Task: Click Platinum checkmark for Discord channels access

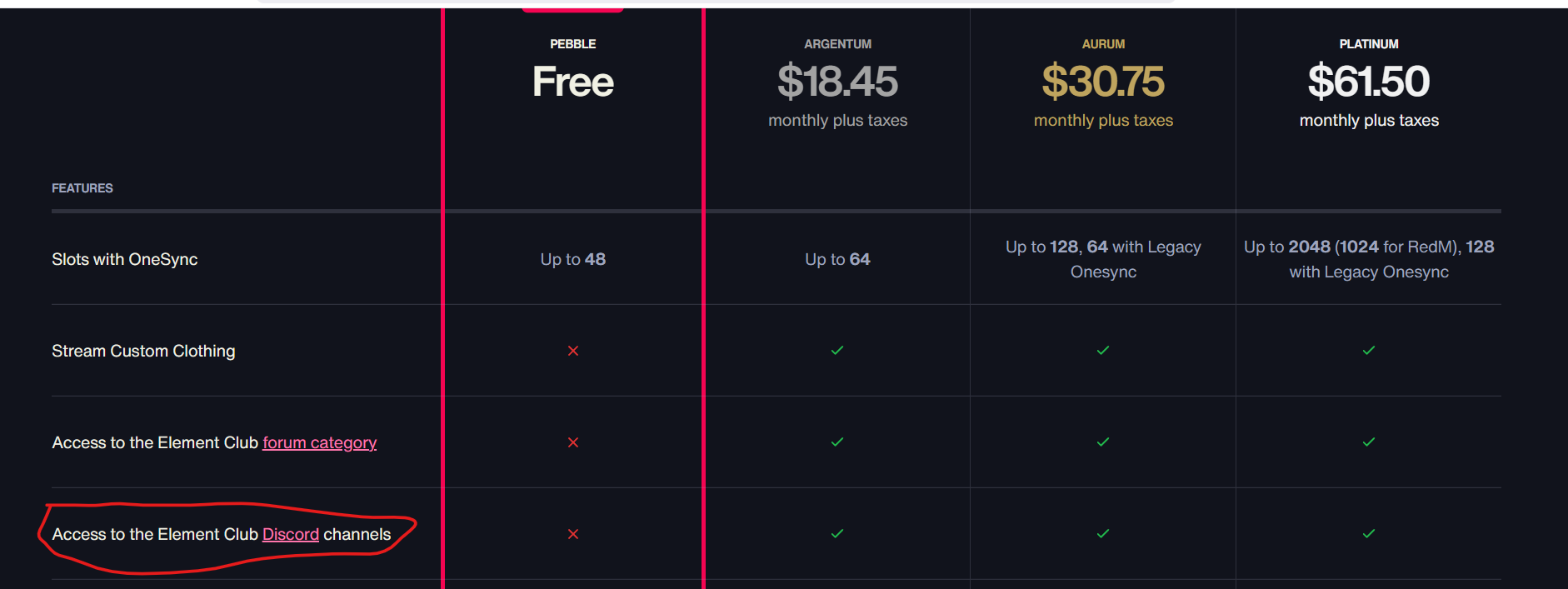Action: tap(1369, 534)
